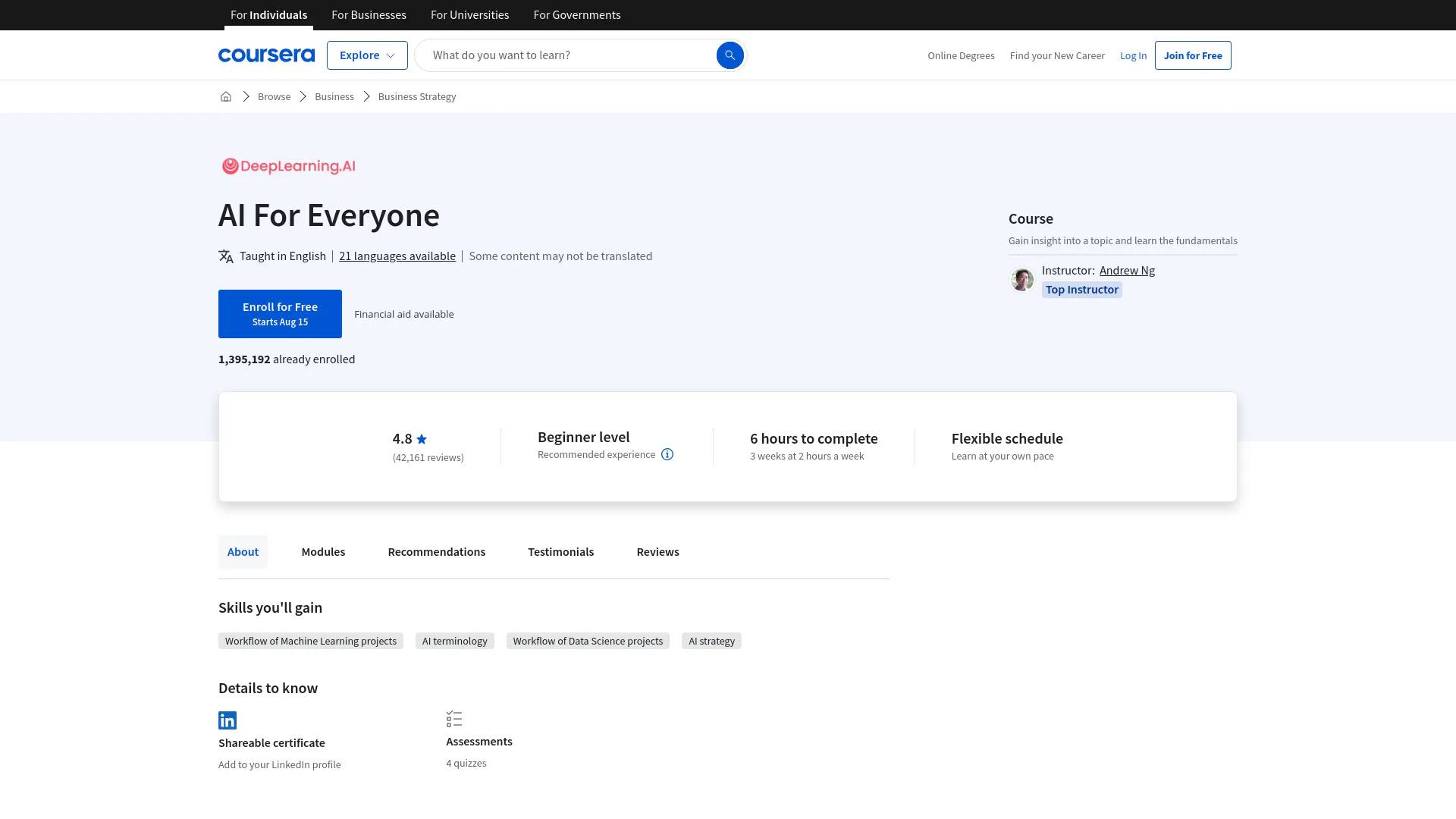Click the Log In link
The height and width of the screenshot is (819, 1456).
(x=1133, y=56)
